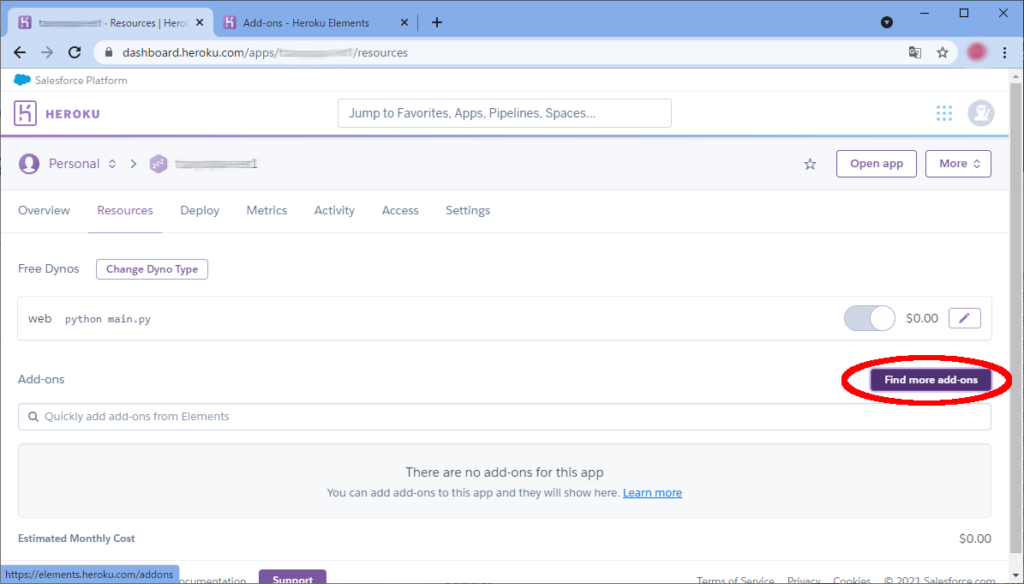Open the apps grid launcher icon
This screenshot has width=1024, height=584.
tap(944, 114)
